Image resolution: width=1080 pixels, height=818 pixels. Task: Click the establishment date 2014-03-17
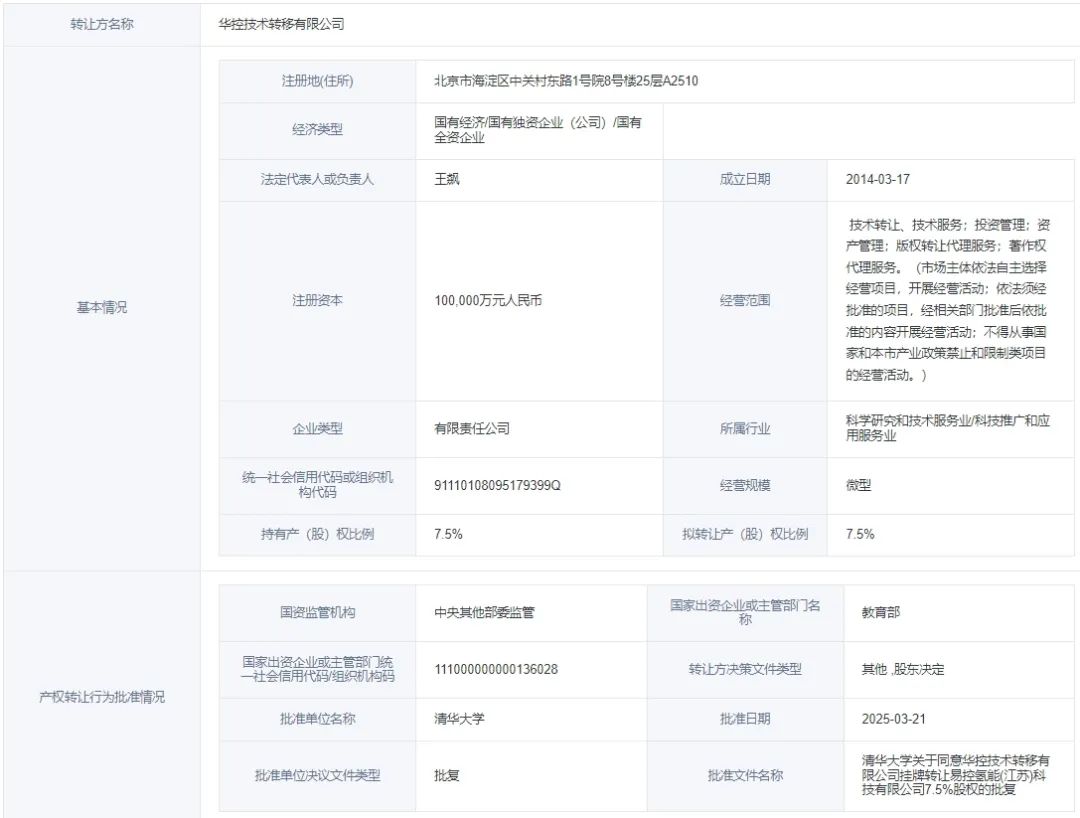coord(878,180)
